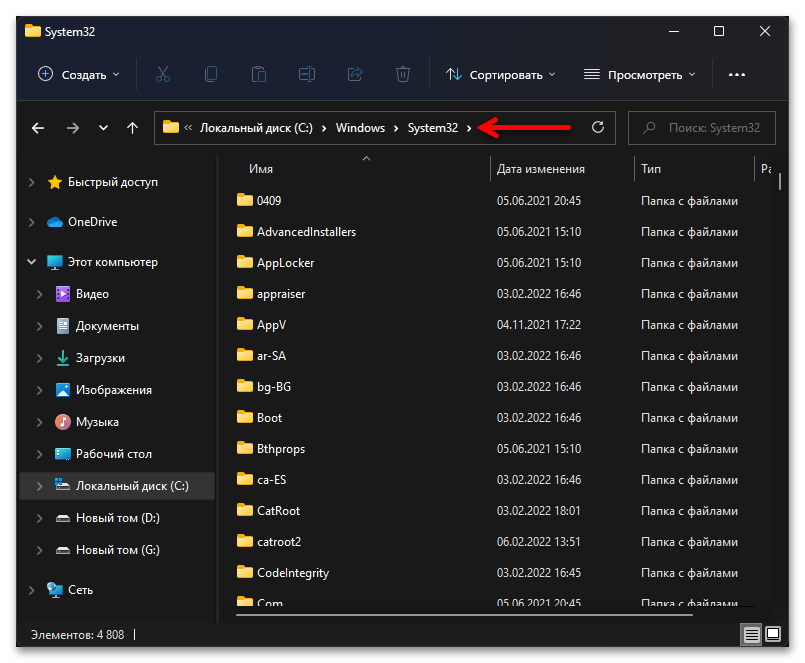Open the Создать dropdown

coord(79,74)
